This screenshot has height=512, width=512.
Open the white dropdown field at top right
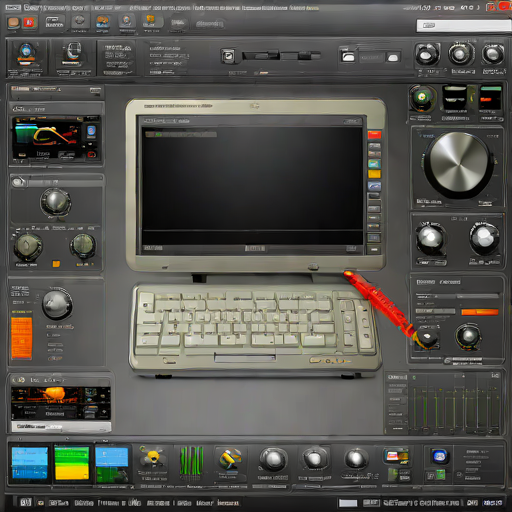[464, 26]
